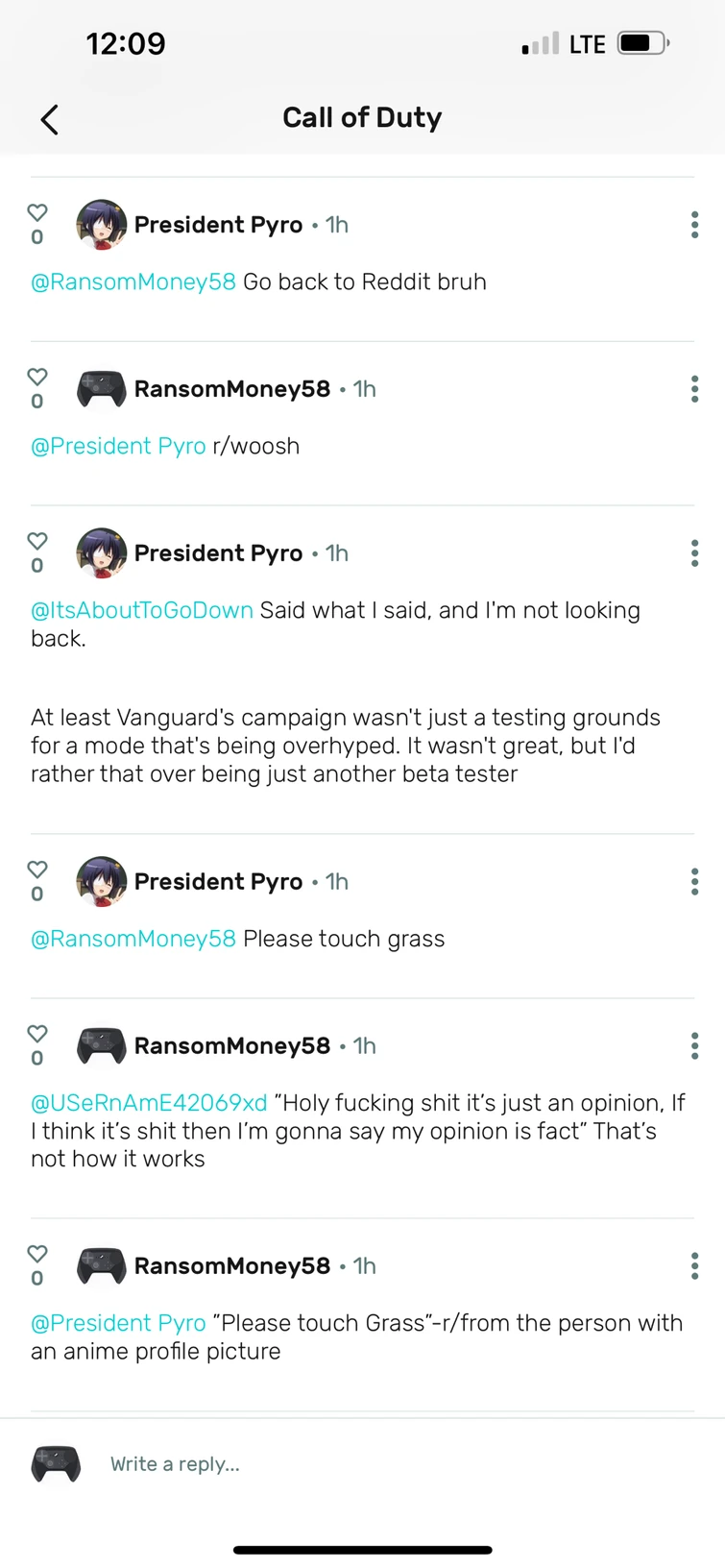
Task: Tap President Pyro's avatar on Vanguard reply
Action: (x=101, y=553)
